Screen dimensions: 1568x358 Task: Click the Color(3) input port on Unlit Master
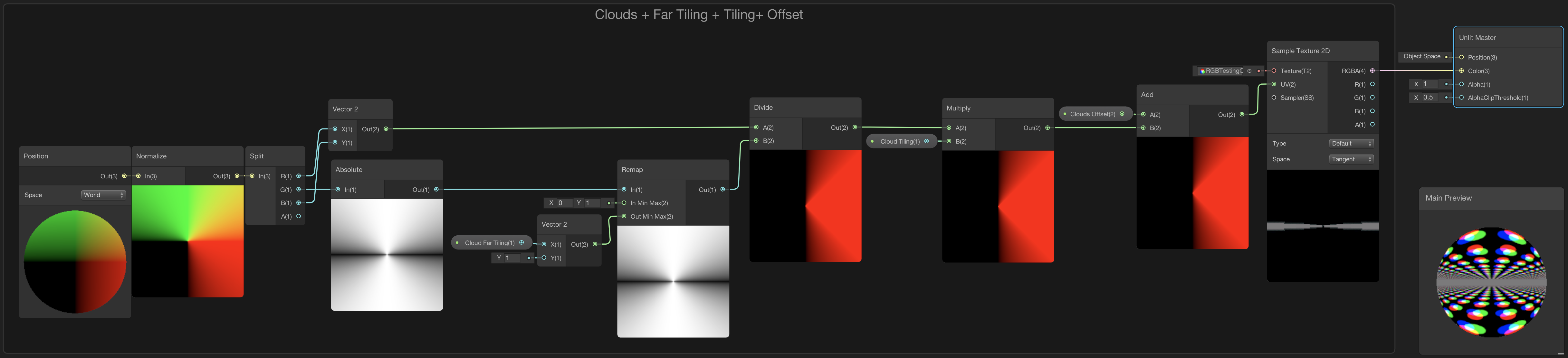click(x=1461, y=71)
